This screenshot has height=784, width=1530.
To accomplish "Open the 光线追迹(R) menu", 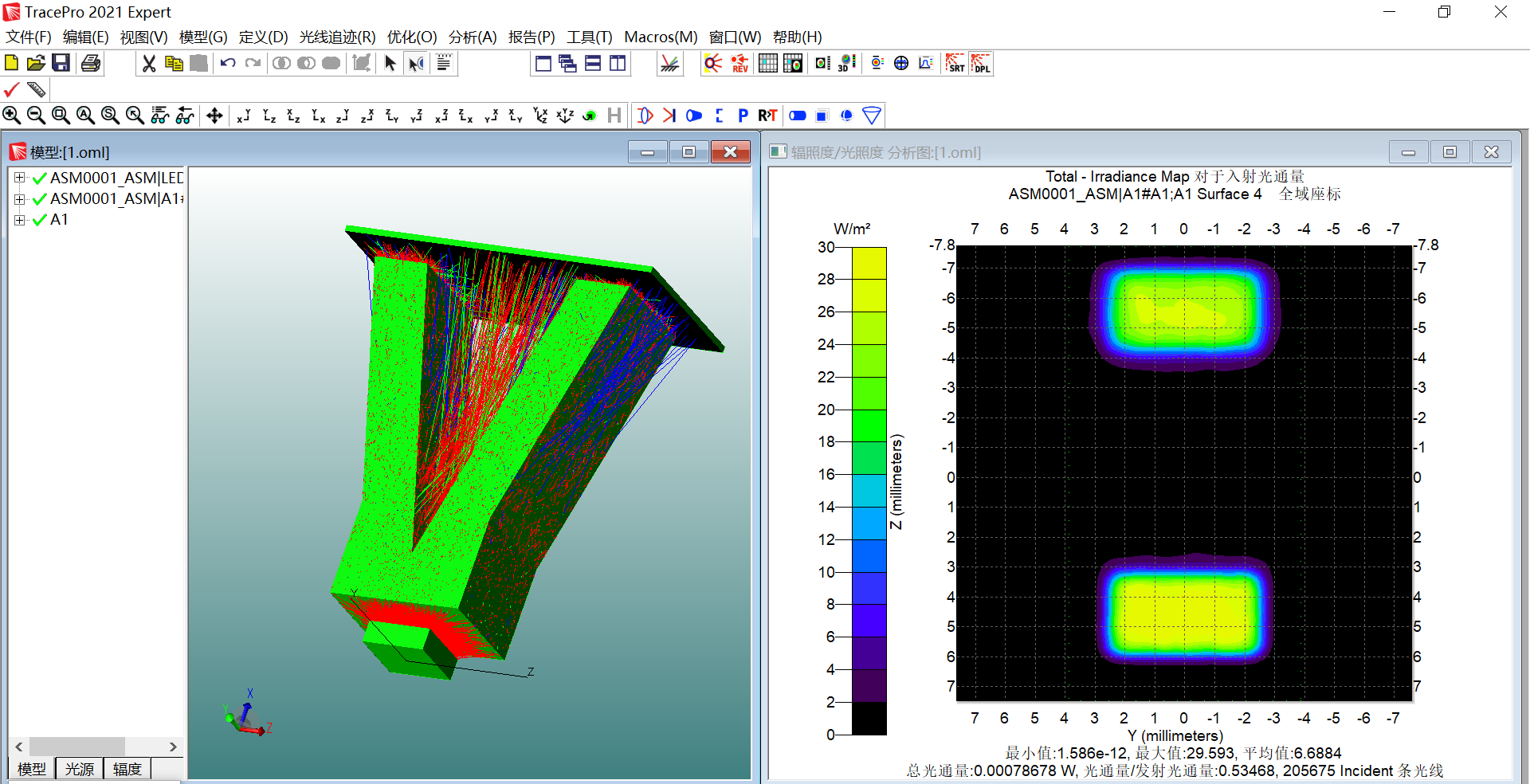I will point(337,37).
